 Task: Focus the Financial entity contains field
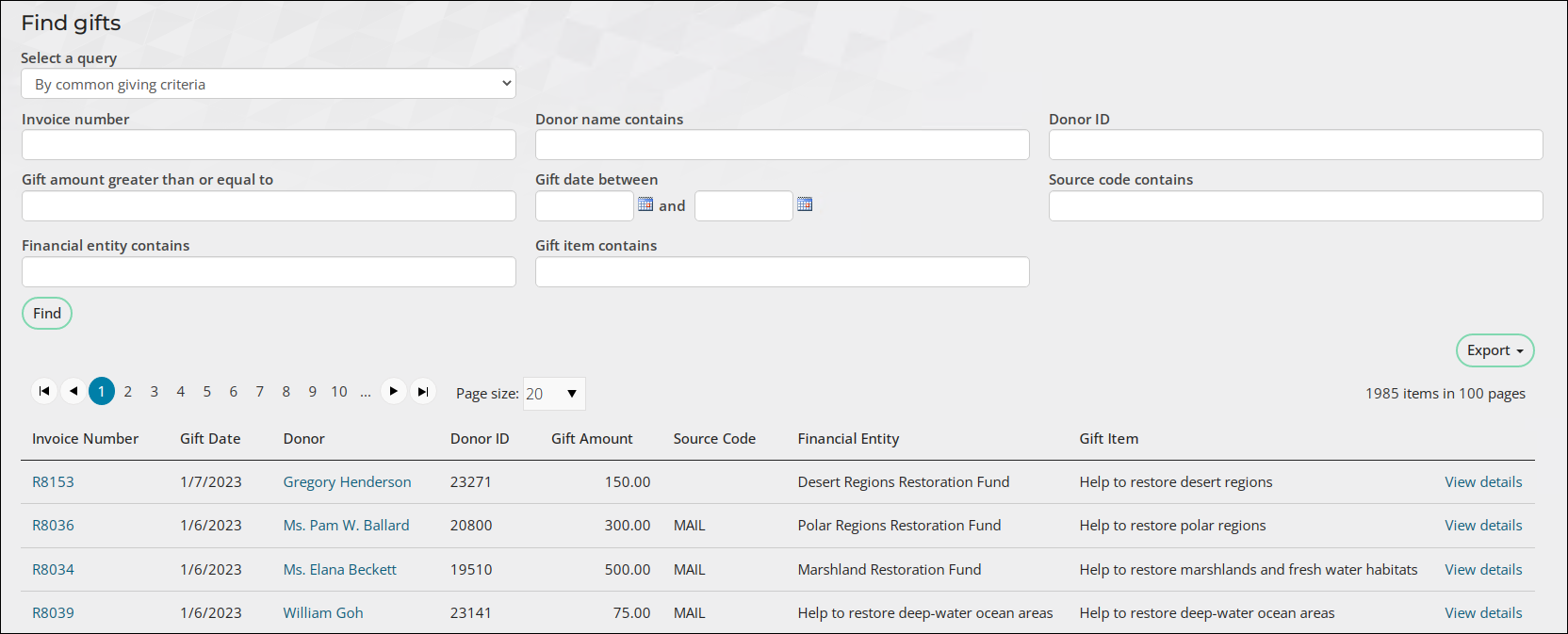coord(269,272)
